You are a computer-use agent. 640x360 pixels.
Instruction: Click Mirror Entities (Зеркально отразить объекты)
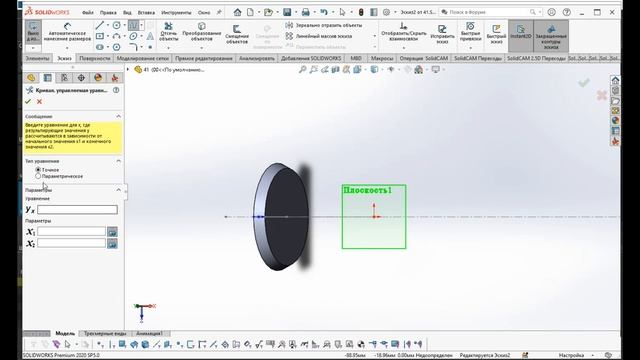tap(324, 25)
